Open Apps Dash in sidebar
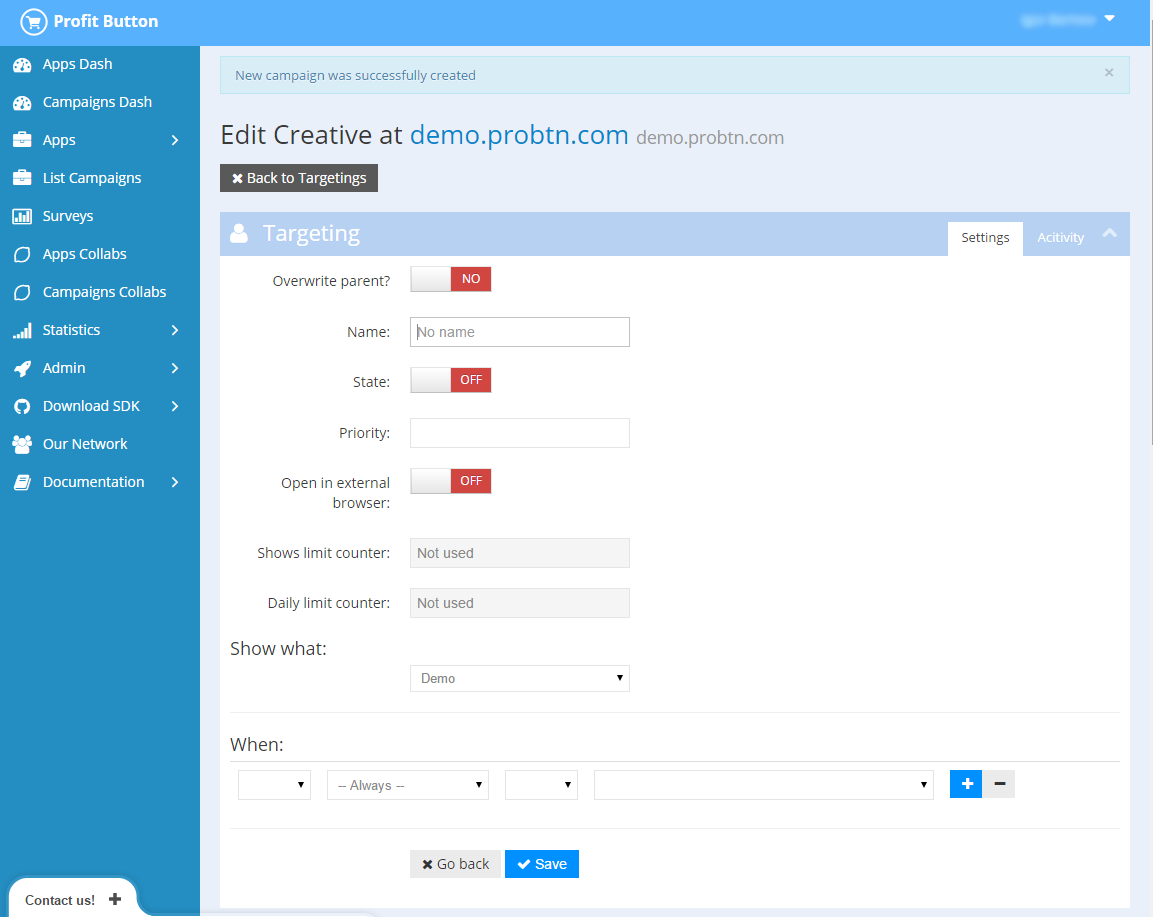Screen dimensions: 1153x917 pos(77,65)
